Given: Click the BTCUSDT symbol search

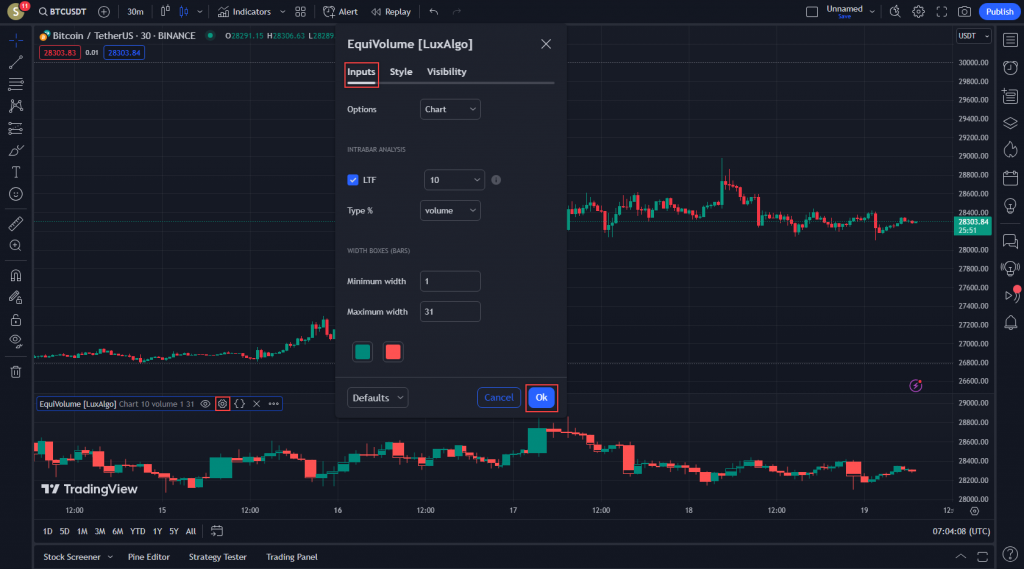Looking at the screenshot, I should coord(63,12).
